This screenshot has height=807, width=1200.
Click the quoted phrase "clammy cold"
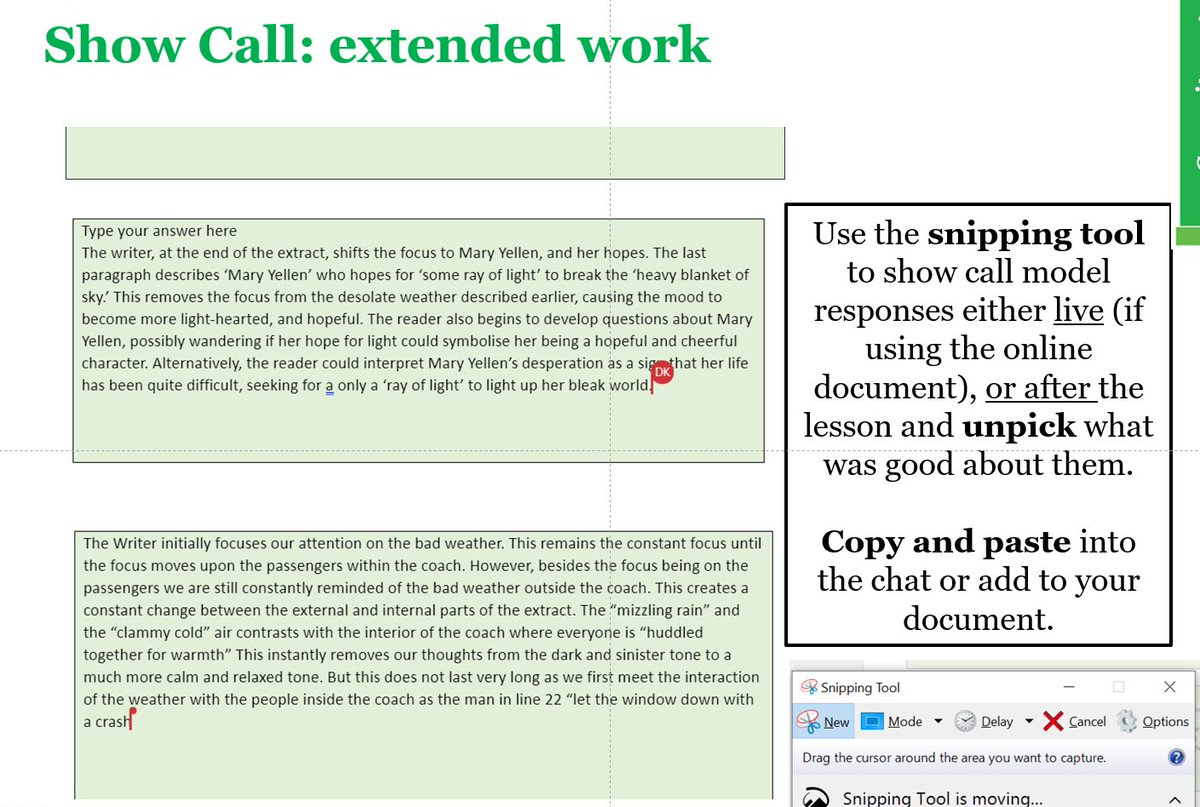tap(162, 632)
